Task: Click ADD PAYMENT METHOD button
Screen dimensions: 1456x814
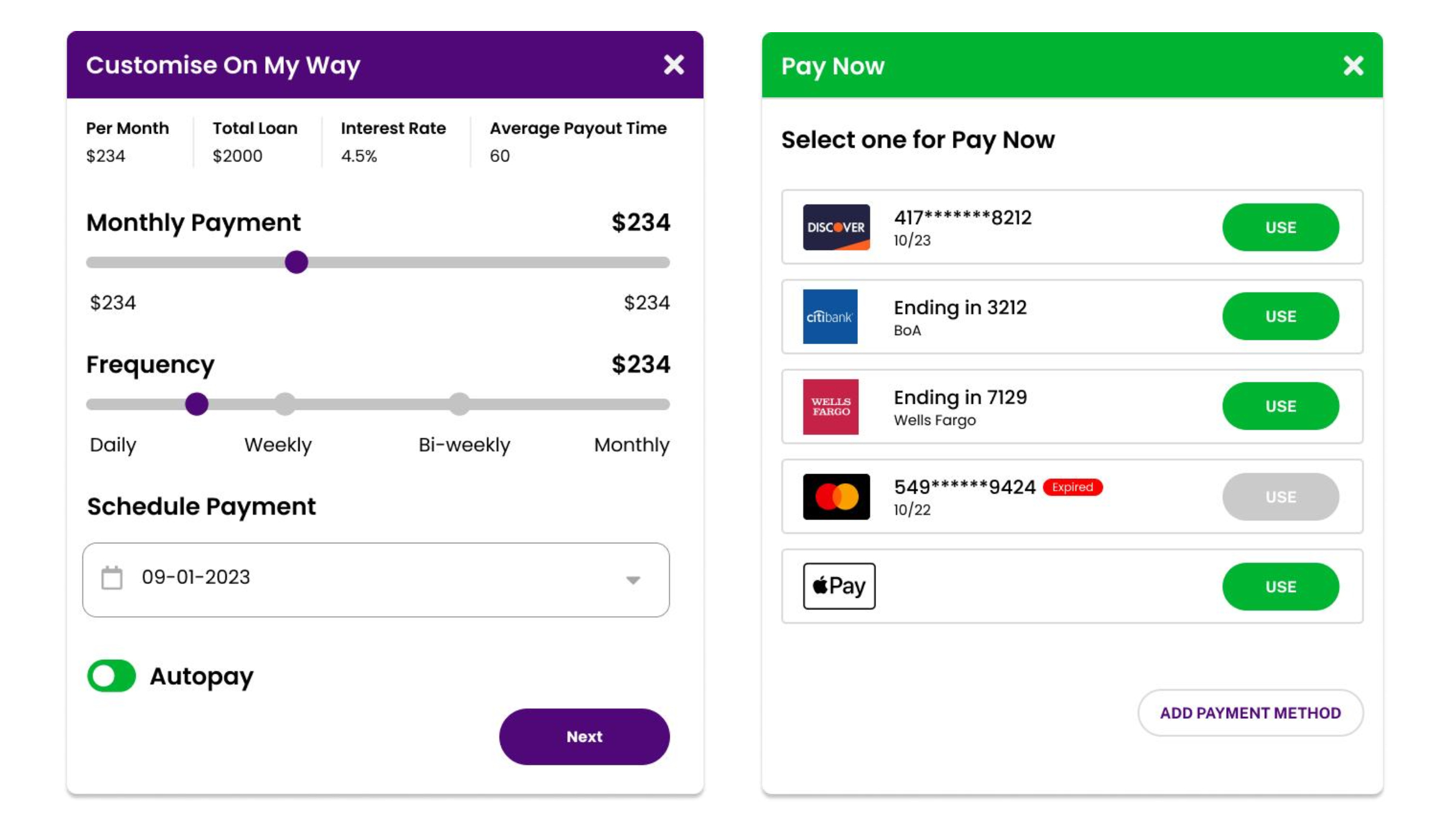Action: coord(1250,713)
